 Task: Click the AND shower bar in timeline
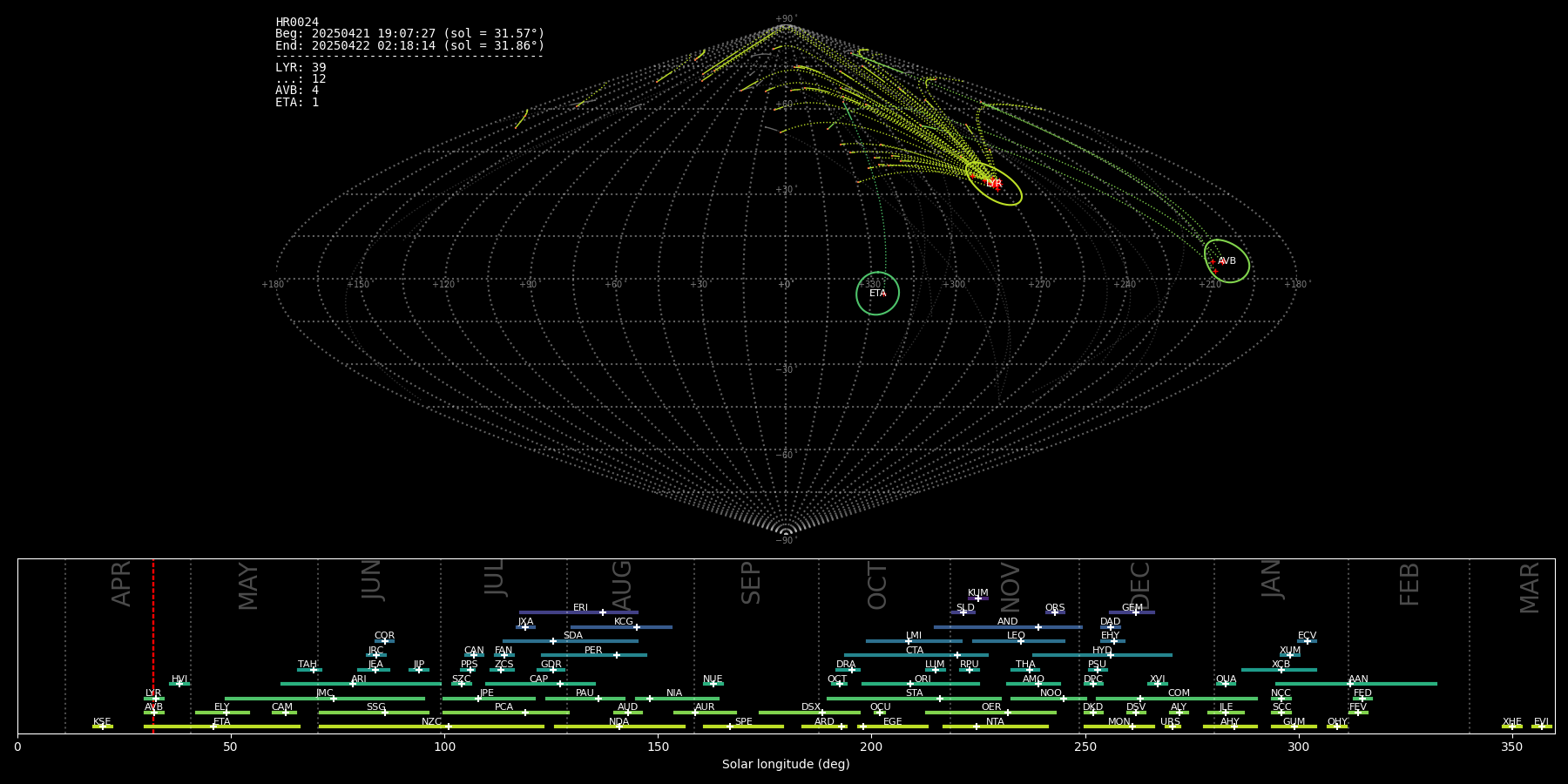tap(1008, 626)
